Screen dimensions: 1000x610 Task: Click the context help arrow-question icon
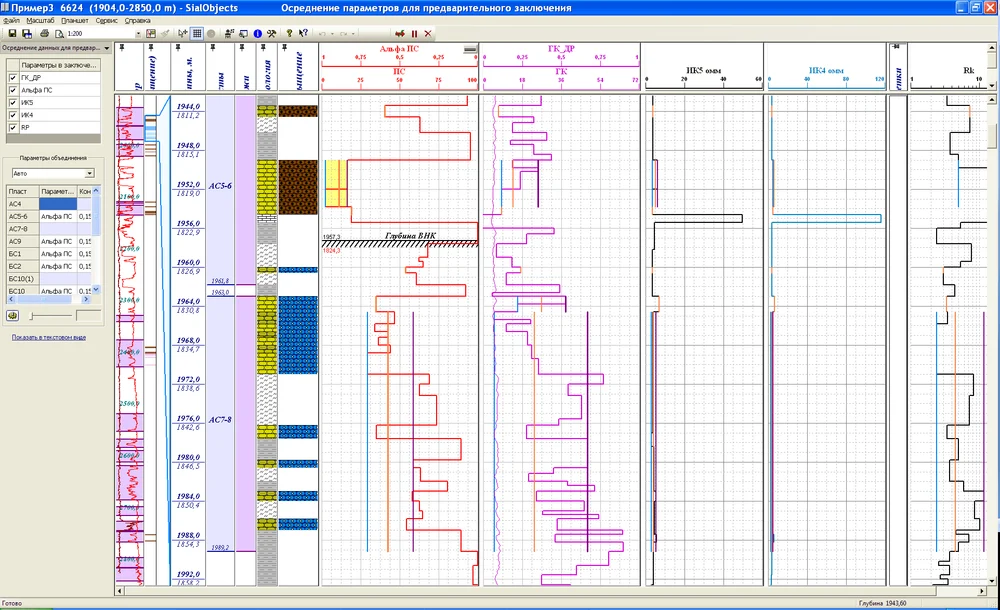[x=303, y=33]
